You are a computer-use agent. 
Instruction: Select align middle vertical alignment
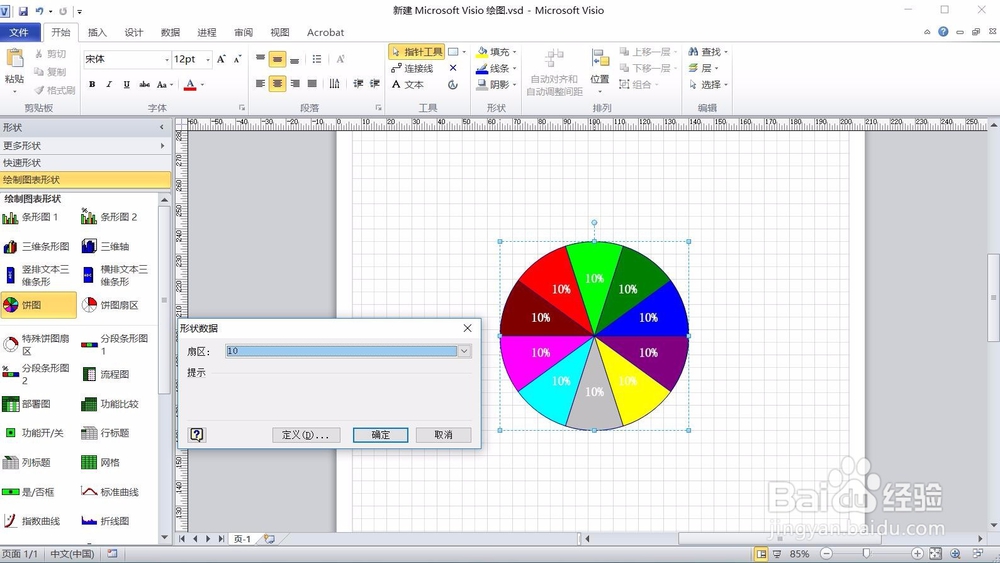[x=277, y=59]
